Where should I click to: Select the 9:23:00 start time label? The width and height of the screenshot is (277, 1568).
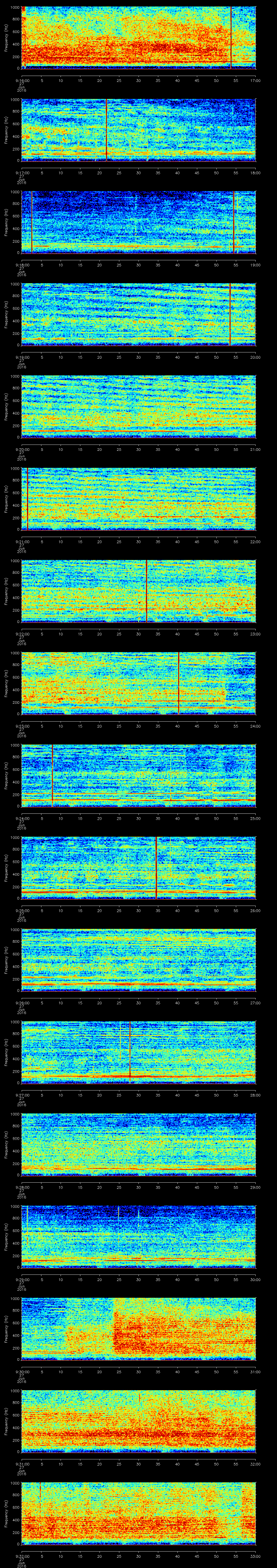coord(22,726)
